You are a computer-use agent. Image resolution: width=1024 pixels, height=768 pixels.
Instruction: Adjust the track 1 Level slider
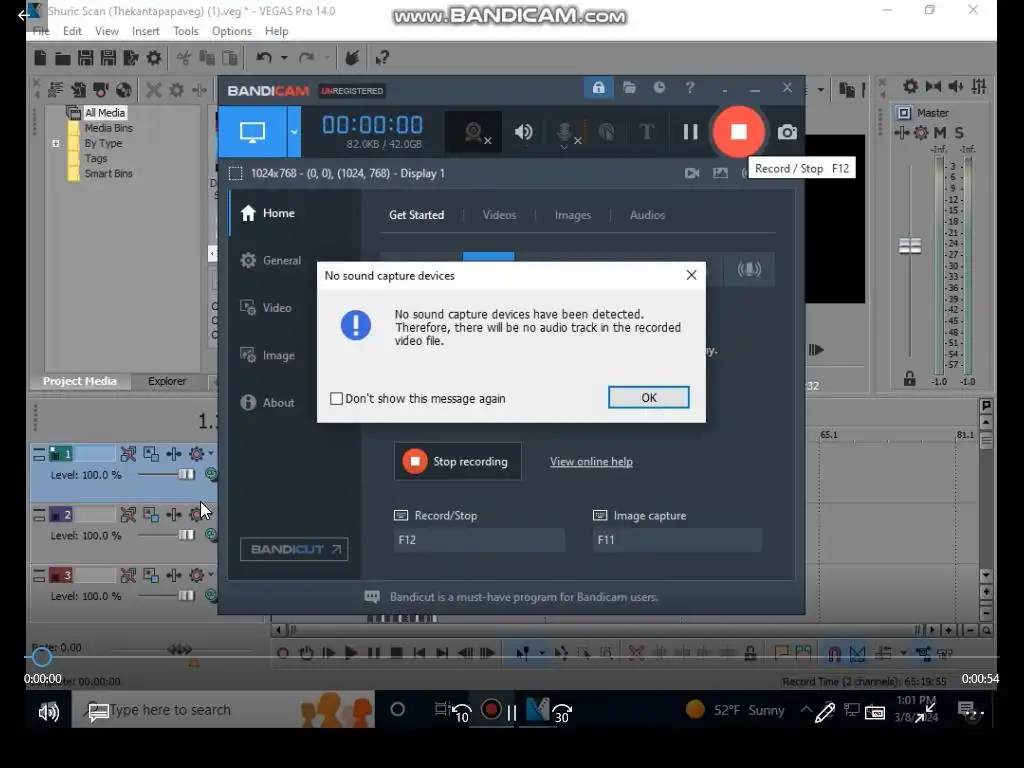click(x=186, y=475)
